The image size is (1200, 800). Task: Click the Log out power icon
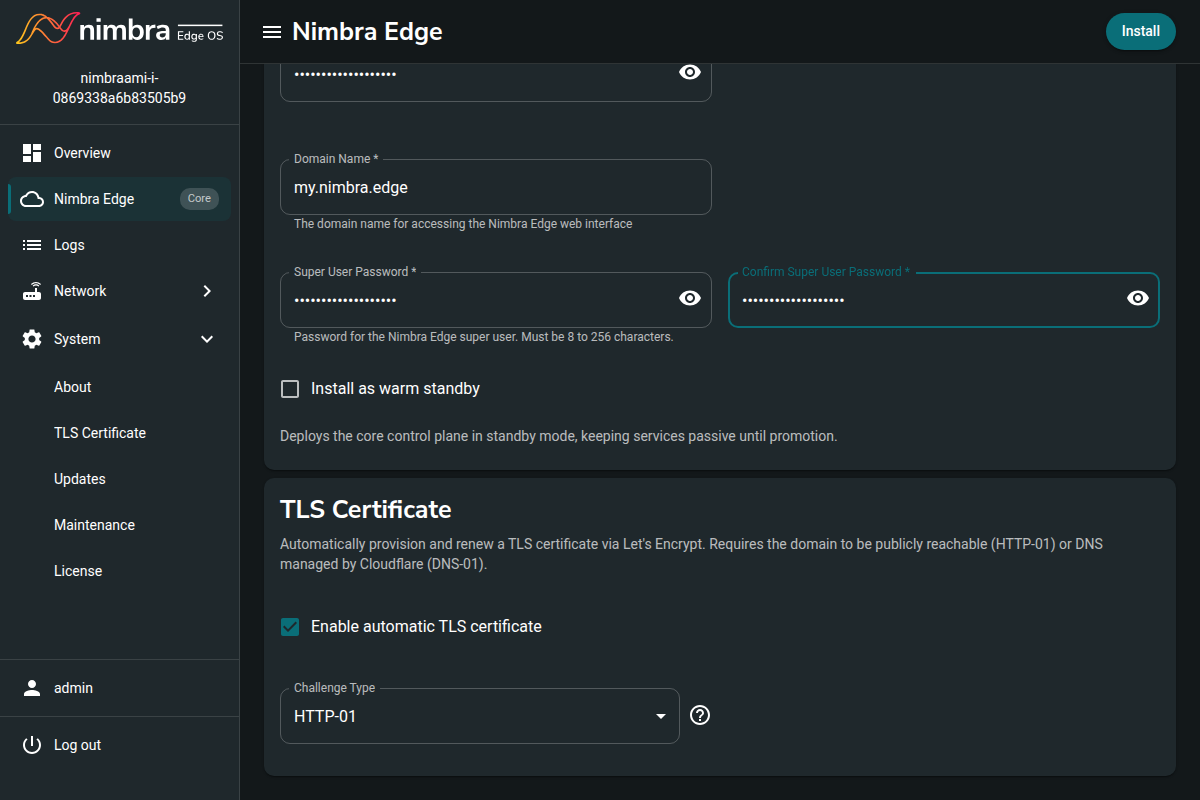click(x=32, y=745)
